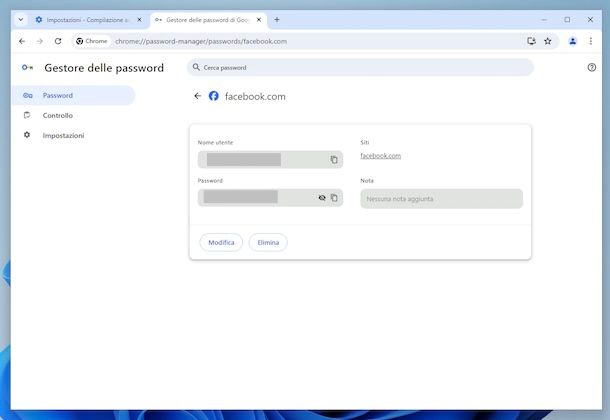Focus the address bar URL
This screenshot has height=420, width=610.
(x=201, y=41)
